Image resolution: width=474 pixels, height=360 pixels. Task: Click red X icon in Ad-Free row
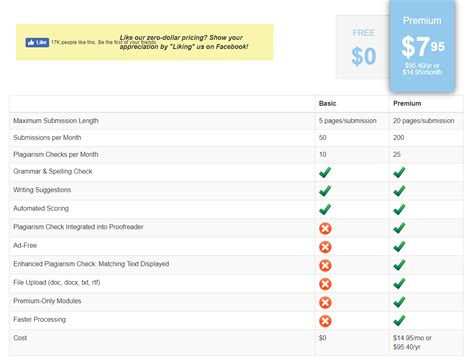(x=325, y=247)
